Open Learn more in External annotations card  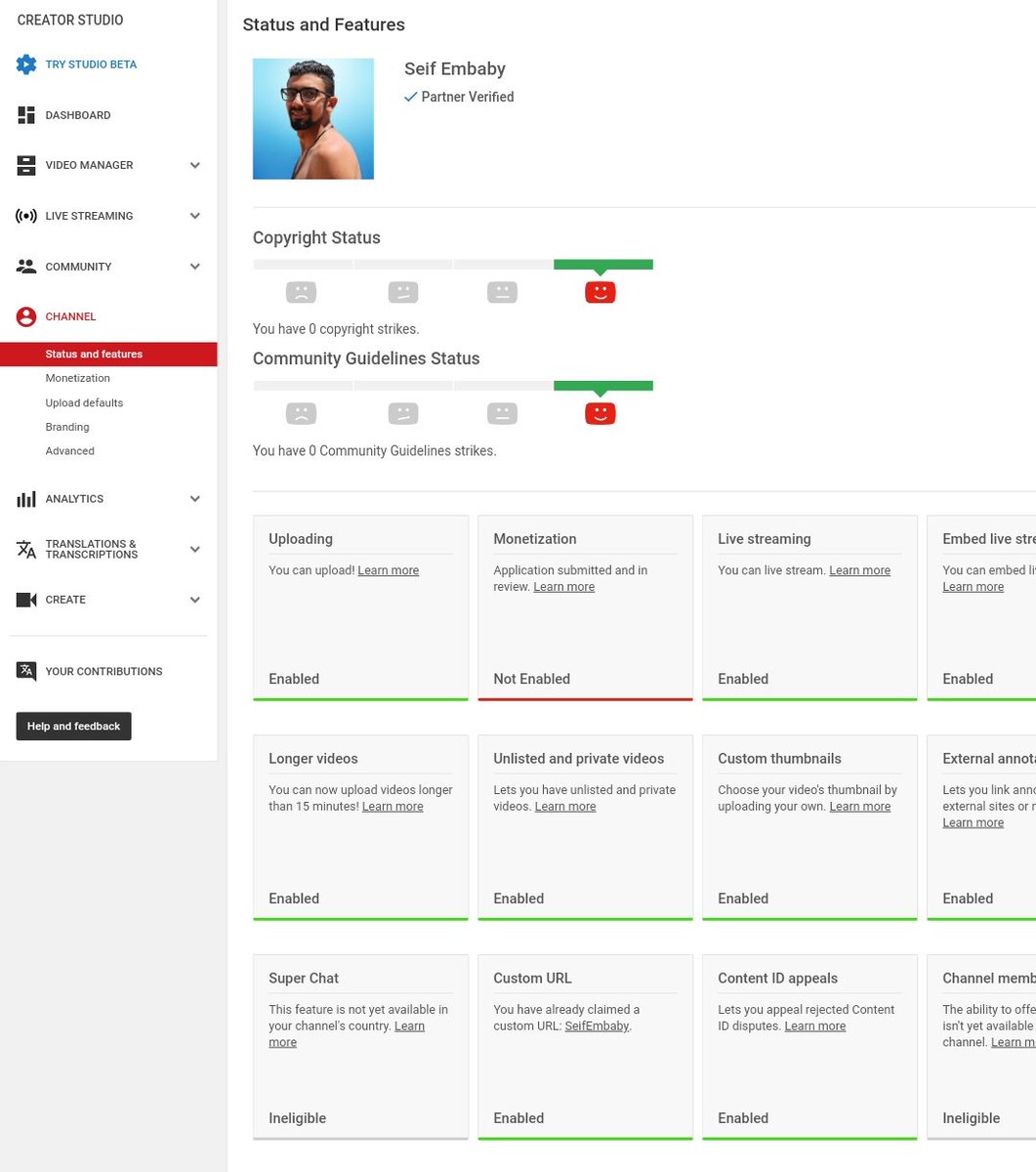pos(973,823)
